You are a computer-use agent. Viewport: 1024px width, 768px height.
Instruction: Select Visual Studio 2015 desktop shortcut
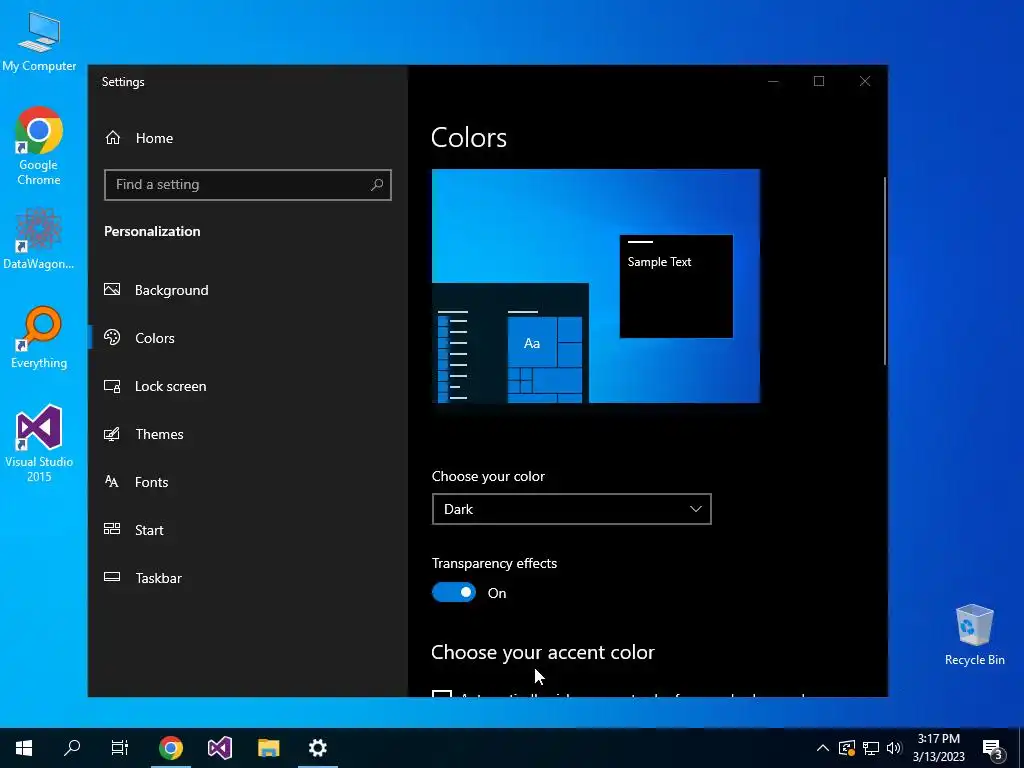pyautogui.click(x=39, y=444)
